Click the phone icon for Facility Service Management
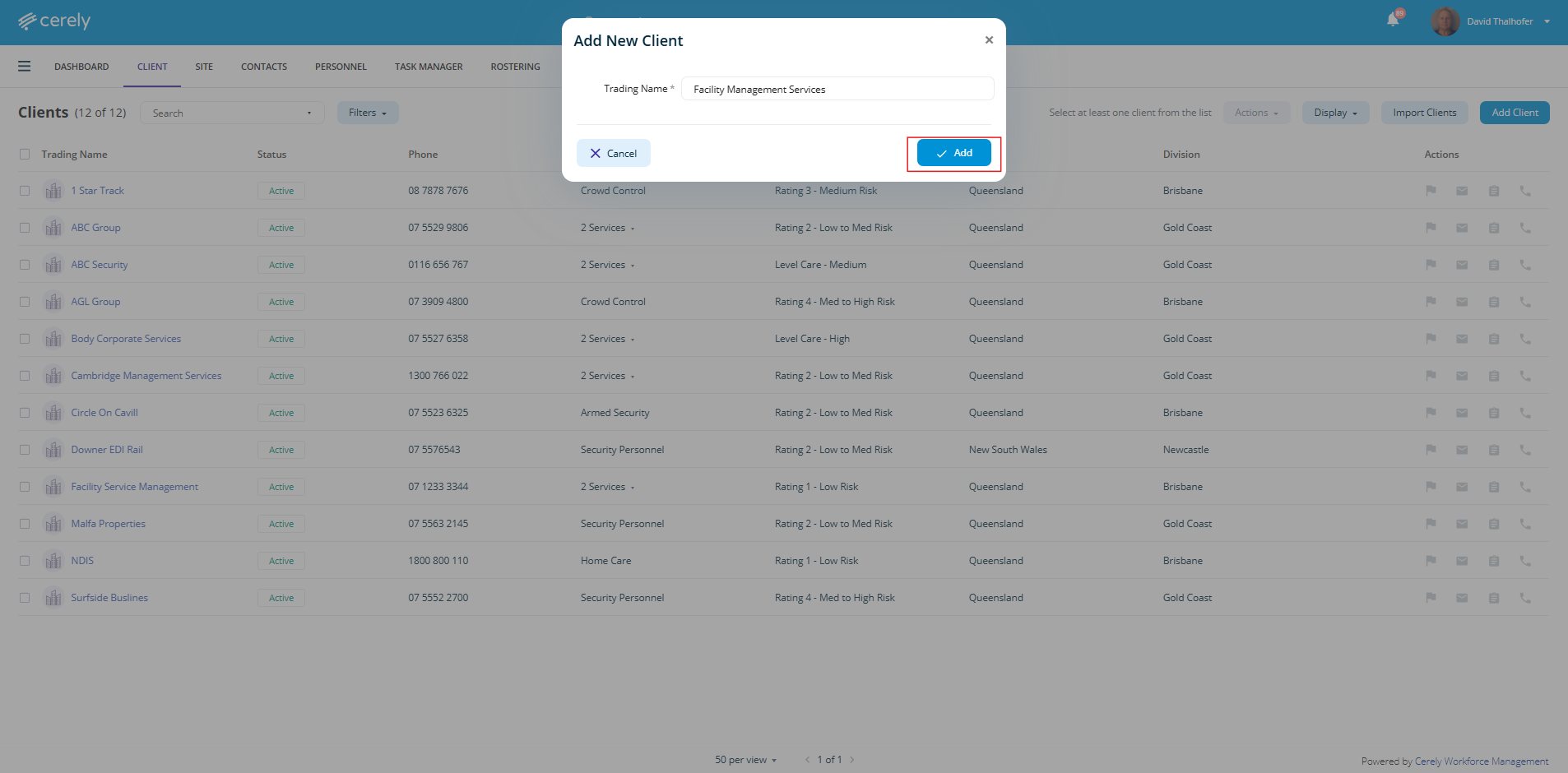1568x773 pixels. [x=1525, y=487]
